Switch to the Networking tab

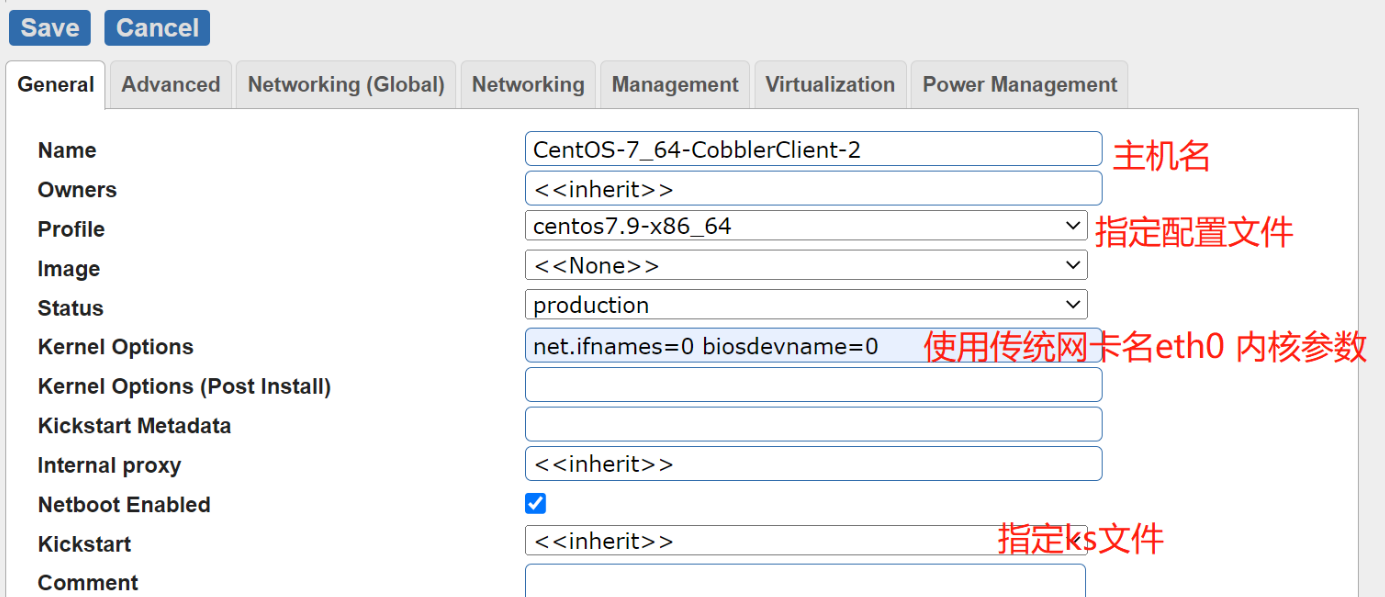pos(528,85)
